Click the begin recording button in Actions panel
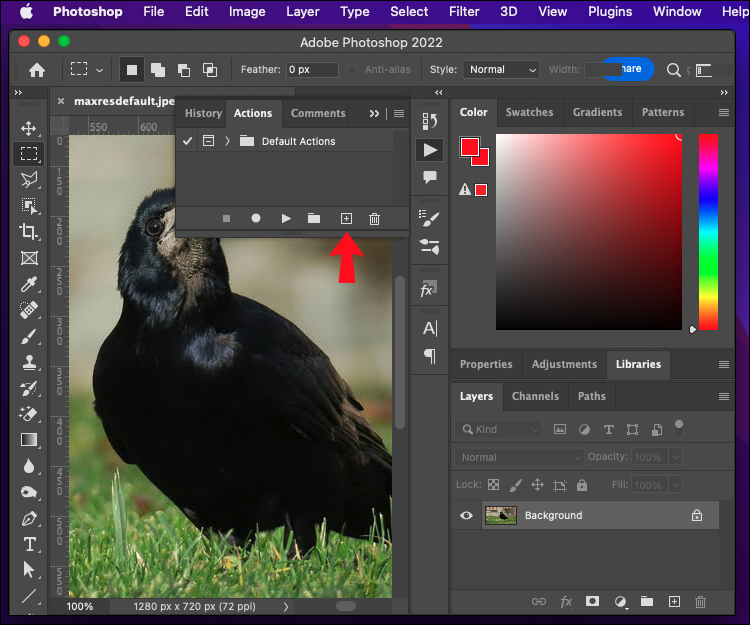 coord(256,218)
